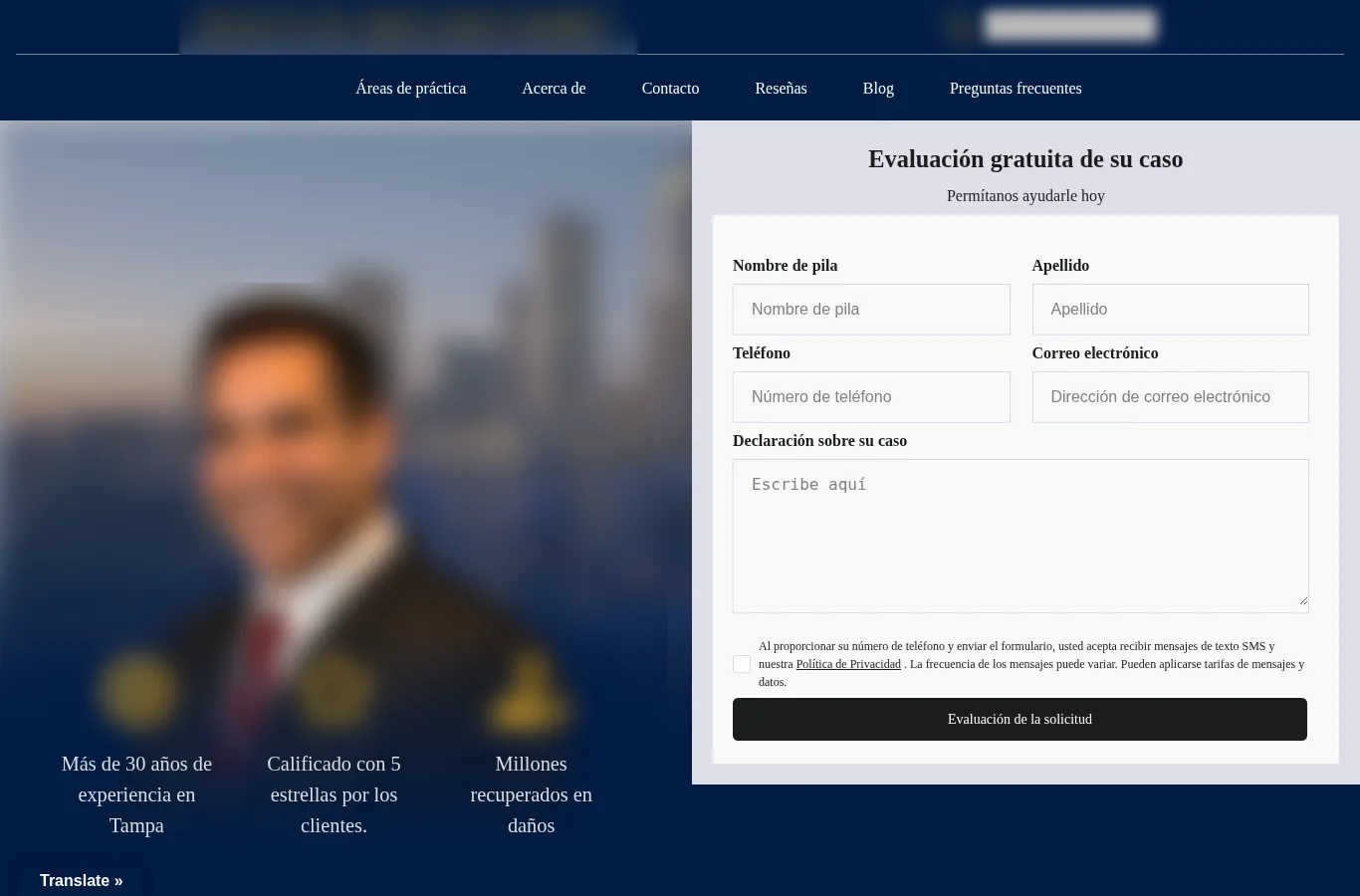The width and height of the screenshot is (1360, 896).
Task: Click the Evaluación gratuita de su caso heading
Action: 1025,159
